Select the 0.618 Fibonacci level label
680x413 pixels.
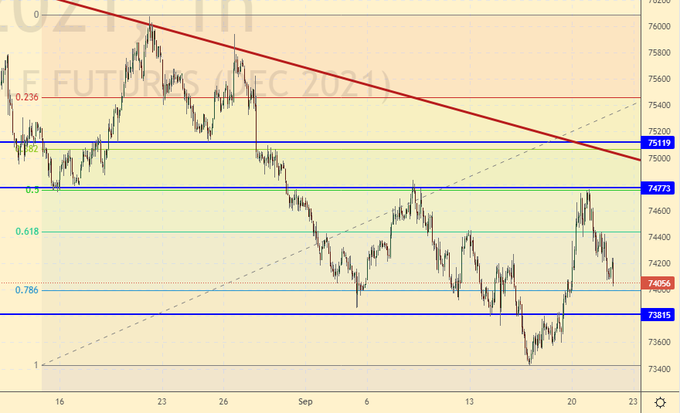26,231
